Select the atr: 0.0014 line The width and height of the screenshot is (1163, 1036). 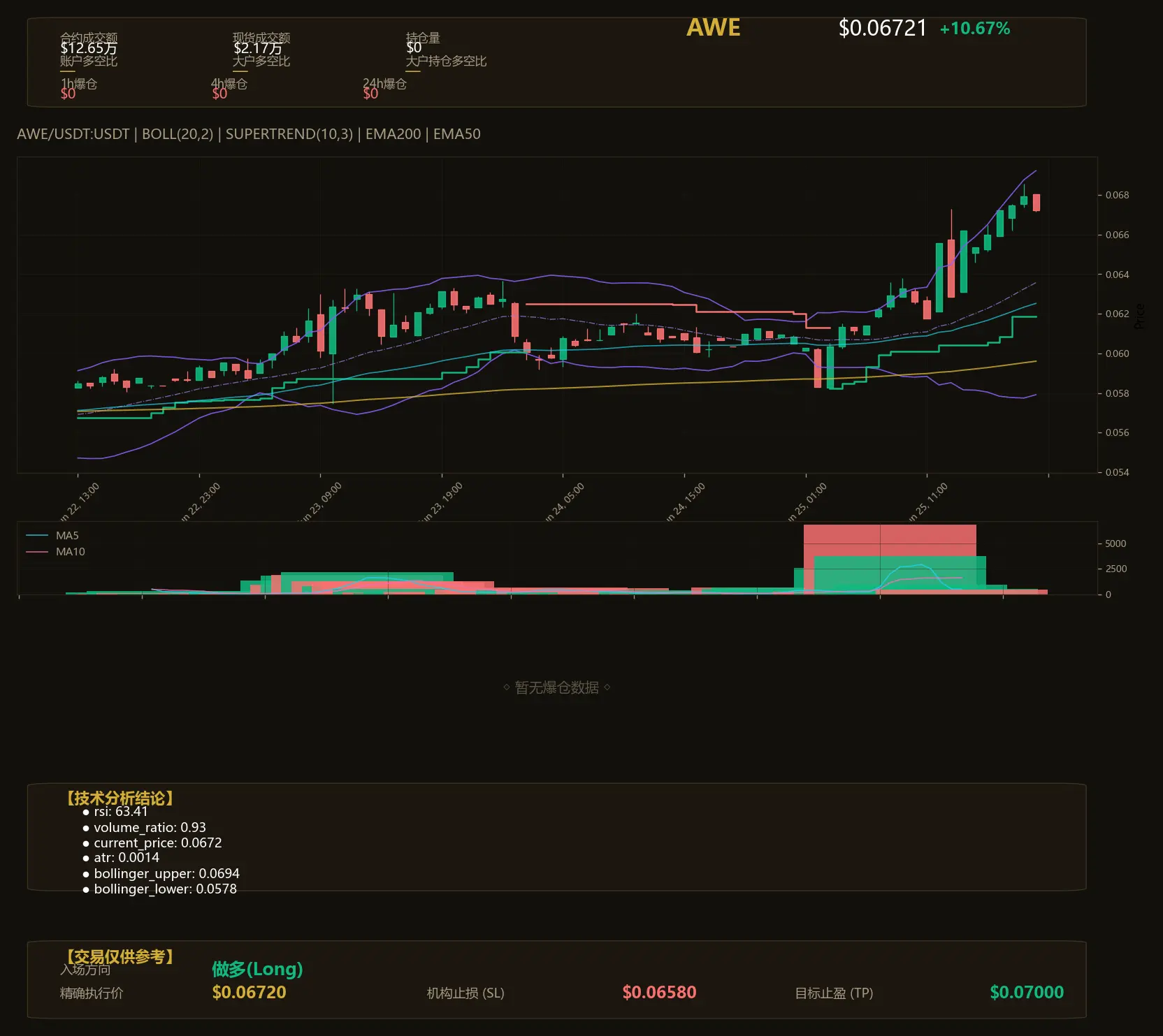[x=127, y=858]
